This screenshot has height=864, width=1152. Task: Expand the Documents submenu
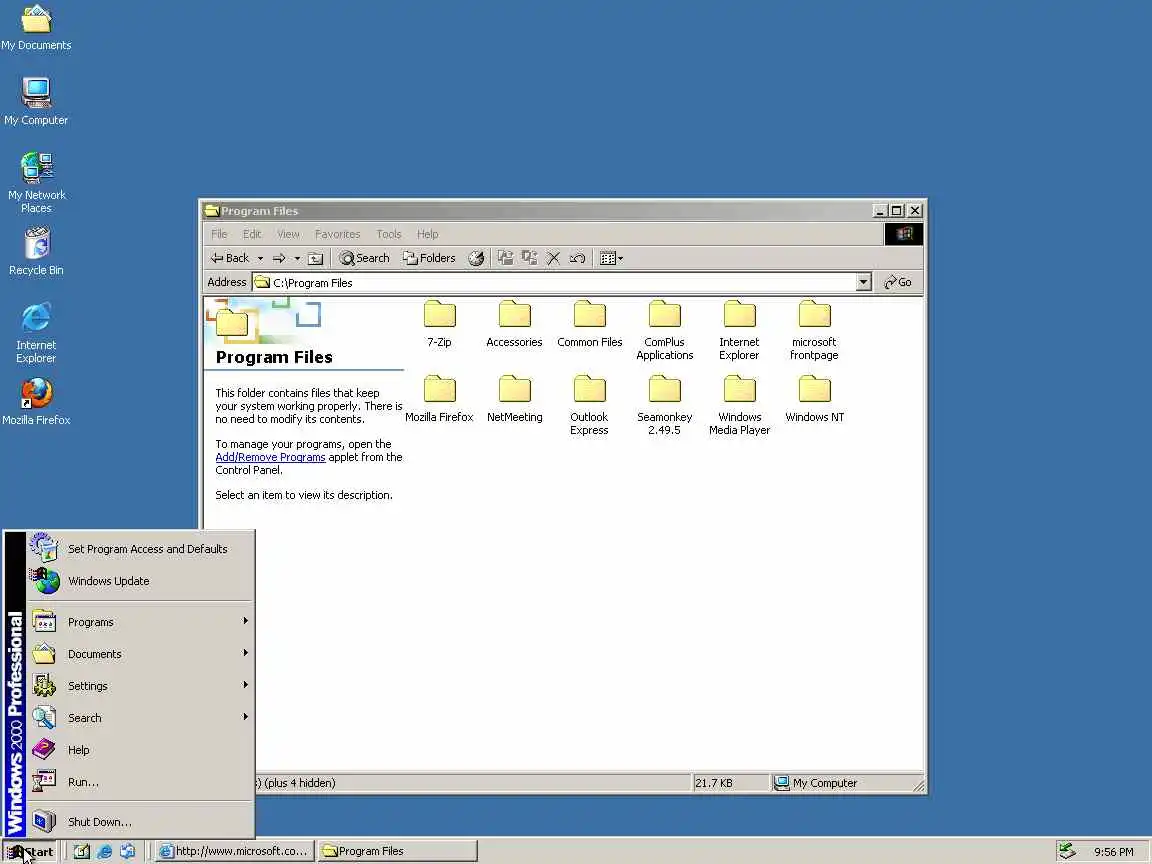point(141,654)
